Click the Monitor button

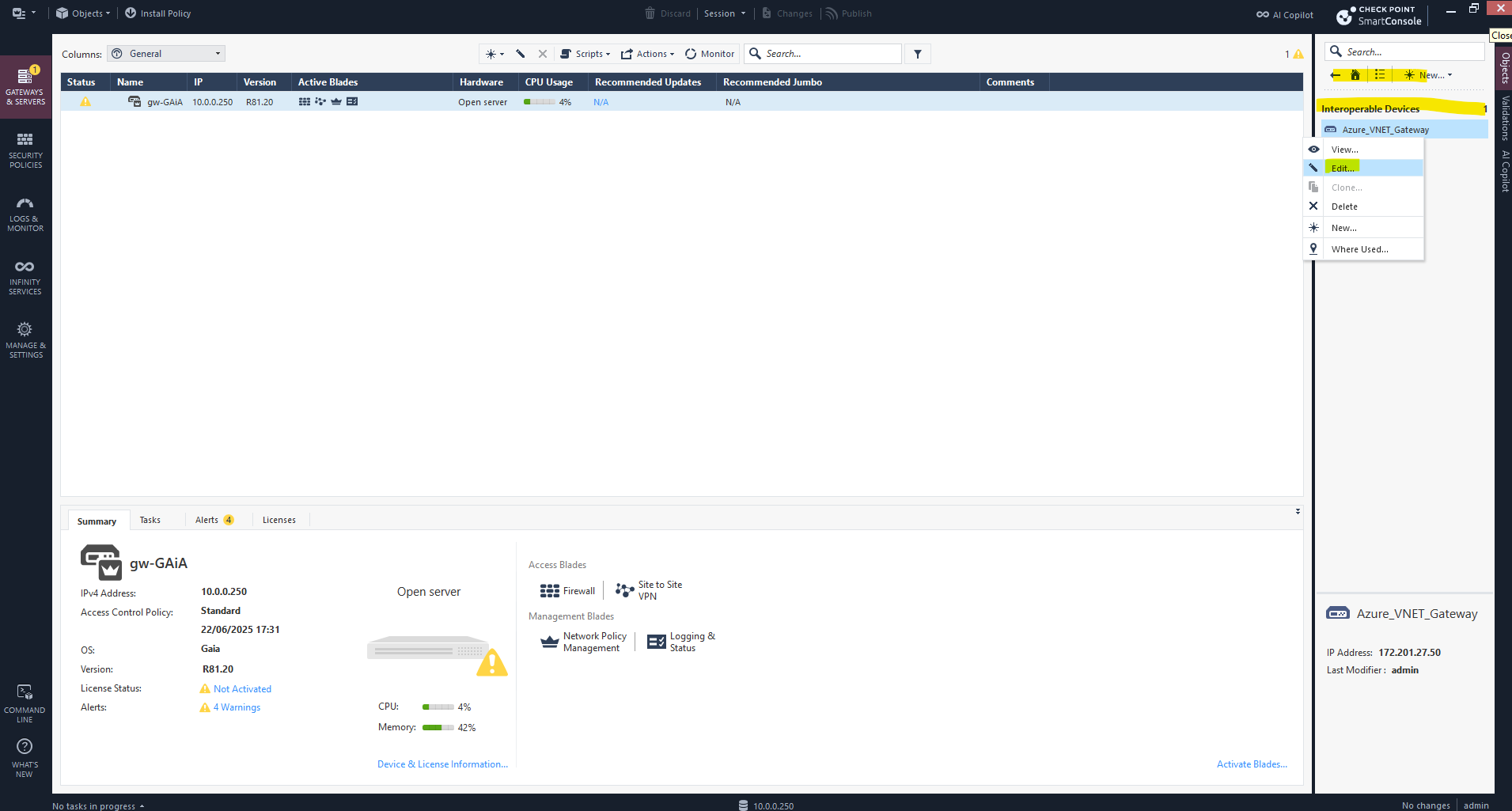710,54
